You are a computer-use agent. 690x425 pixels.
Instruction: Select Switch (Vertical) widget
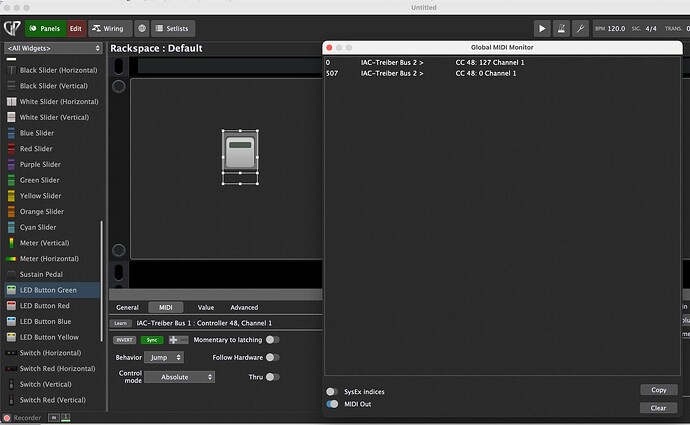pyautogui.click(x=52, y=384)
